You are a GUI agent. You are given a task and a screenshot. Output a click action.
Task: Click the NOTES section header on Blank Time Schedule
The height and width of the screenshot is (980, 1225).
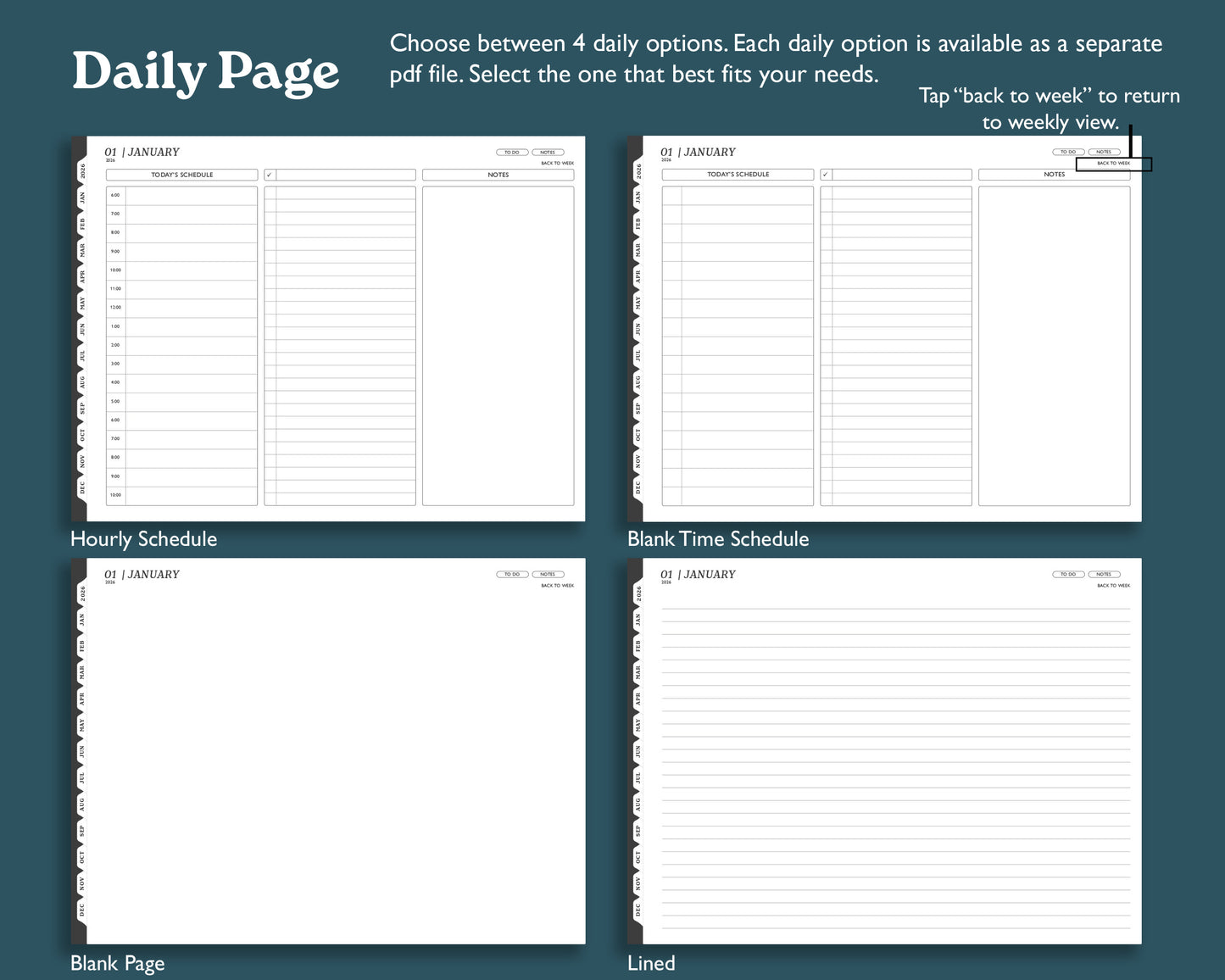click(1054, 175)
